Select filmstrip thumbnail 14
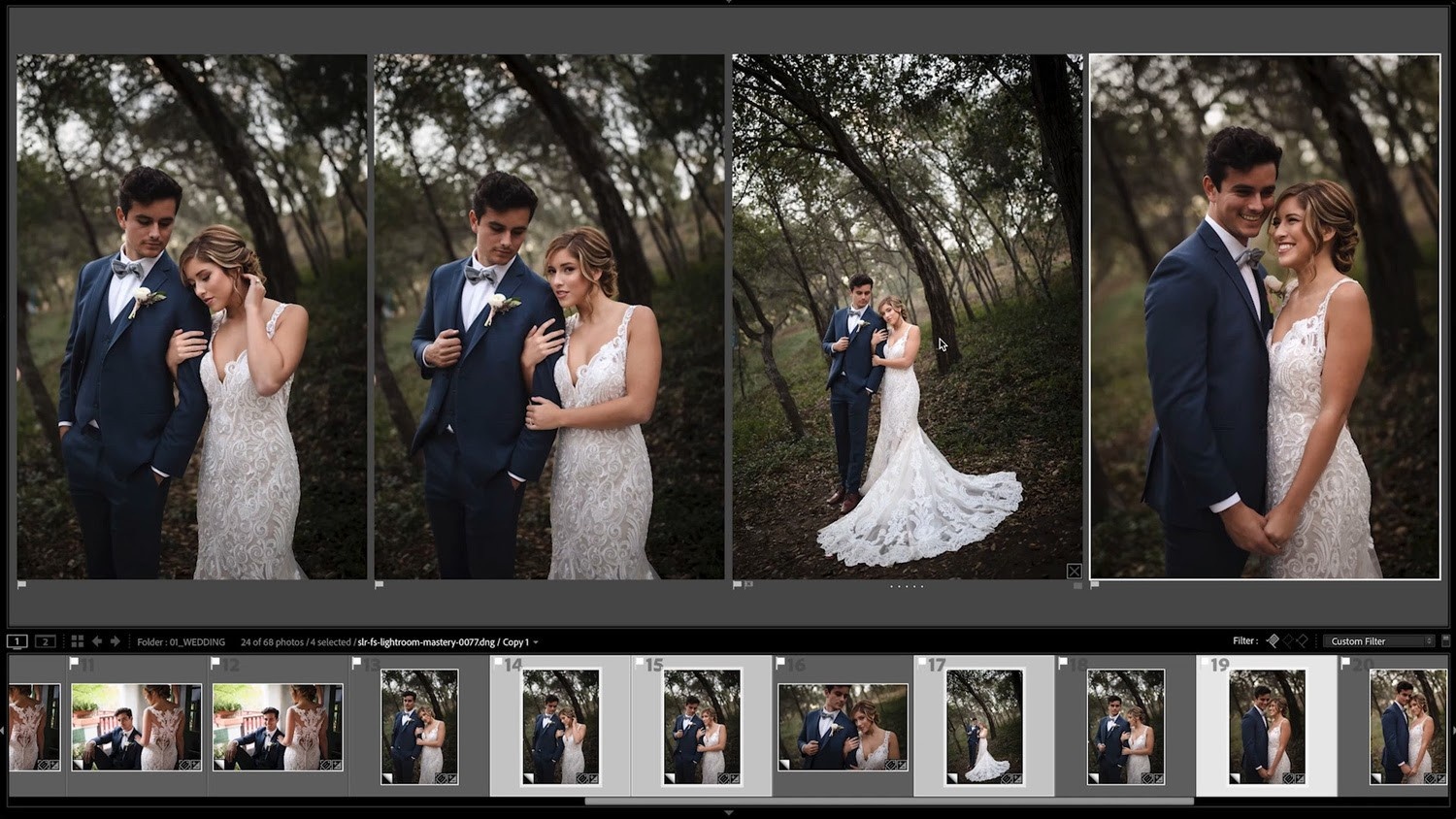1456x819 pixels. pos(561,727)
